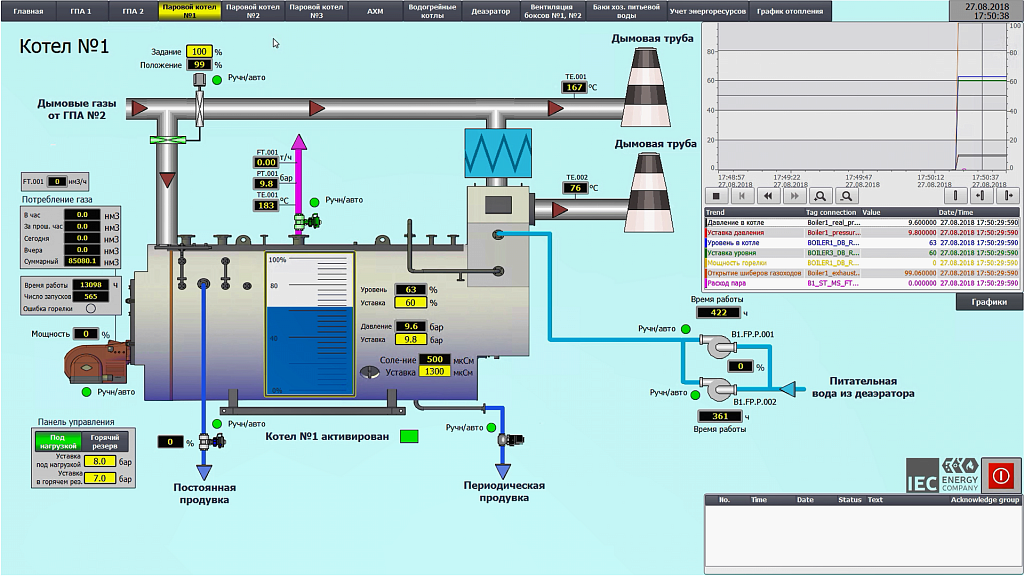This screenshot has height=576, width=1024.
Task: Open the 'Деаэратор' tab
Action: click(x=490, y=11)
